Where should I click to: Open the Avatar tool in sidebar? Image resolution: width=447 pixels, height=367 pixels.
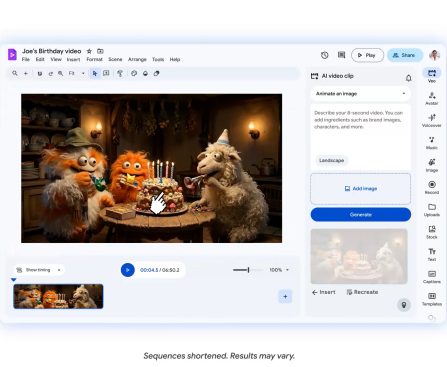point(432,98)
